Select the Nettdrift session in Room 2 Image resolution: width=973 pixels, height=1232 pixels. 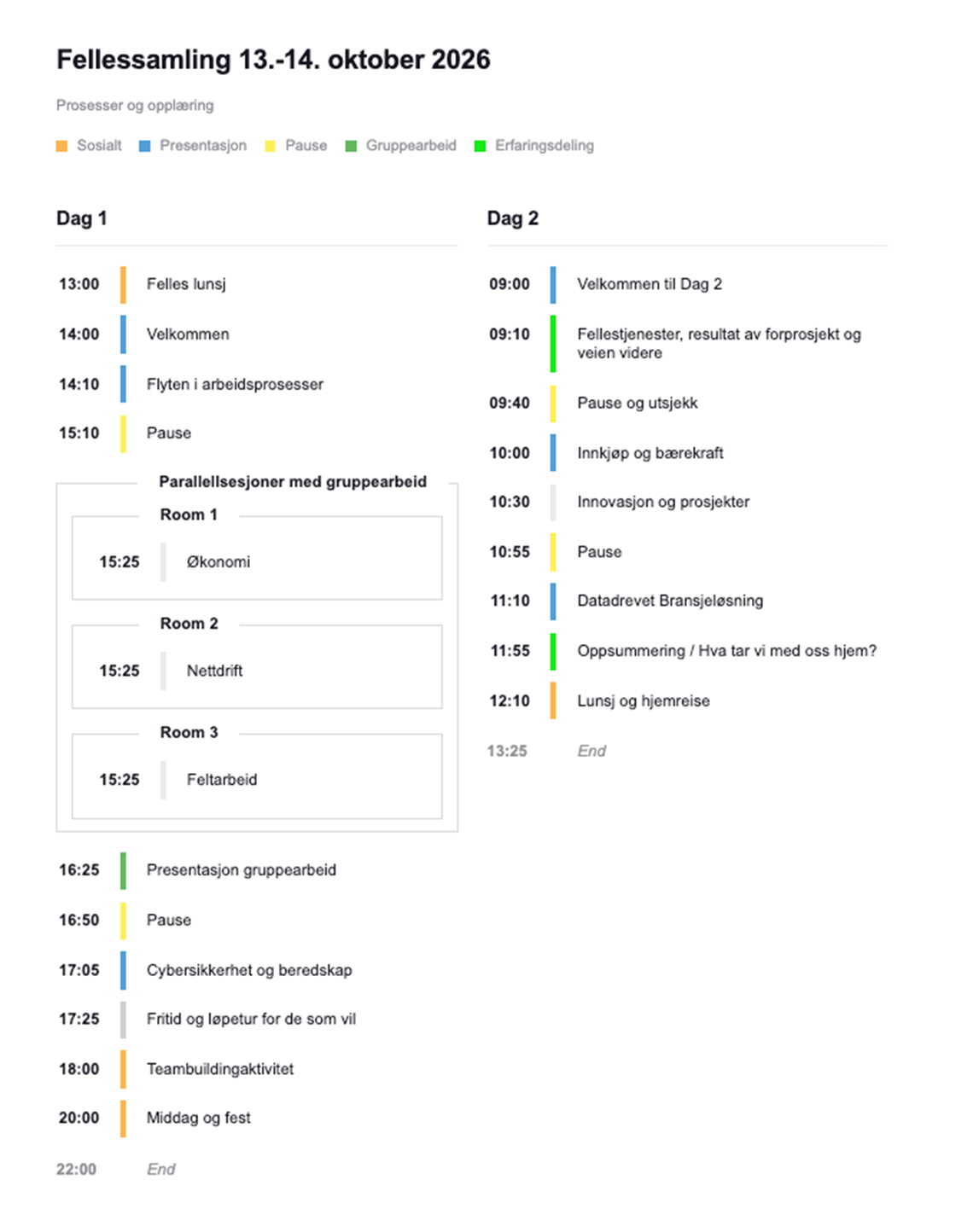pyautogui.click(x=214, y=671)
